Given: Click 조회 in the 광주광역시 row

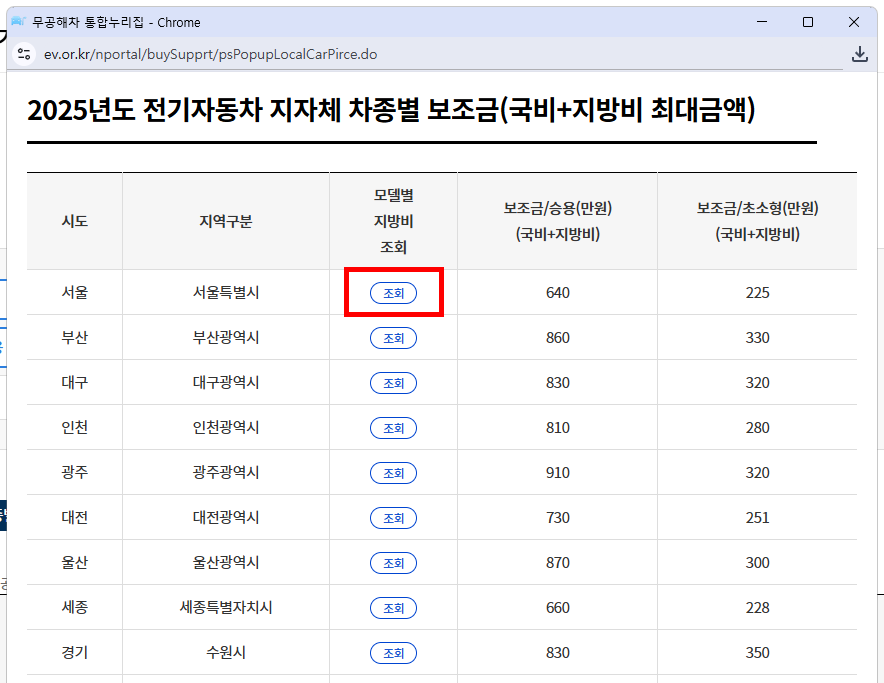Looking at the screenshot, I should (x=393, y=472).
